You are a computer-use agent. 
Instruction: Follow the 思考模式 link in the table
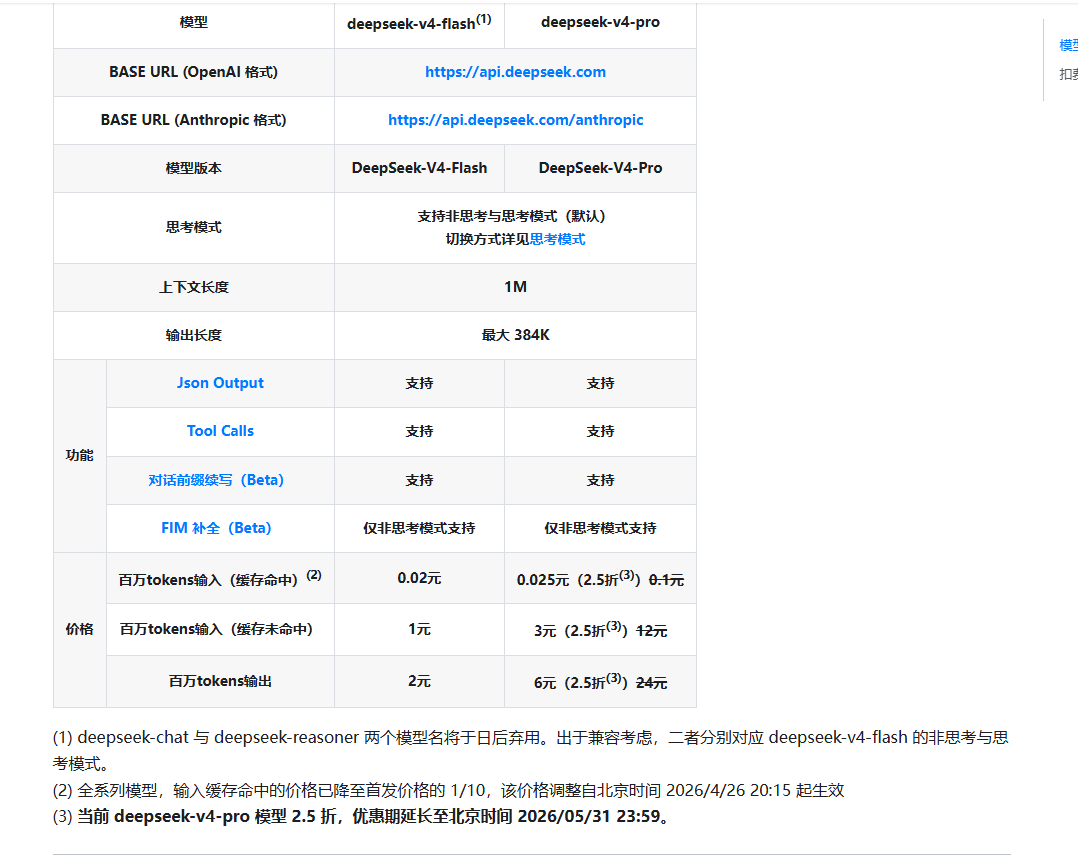pos(558,239)
